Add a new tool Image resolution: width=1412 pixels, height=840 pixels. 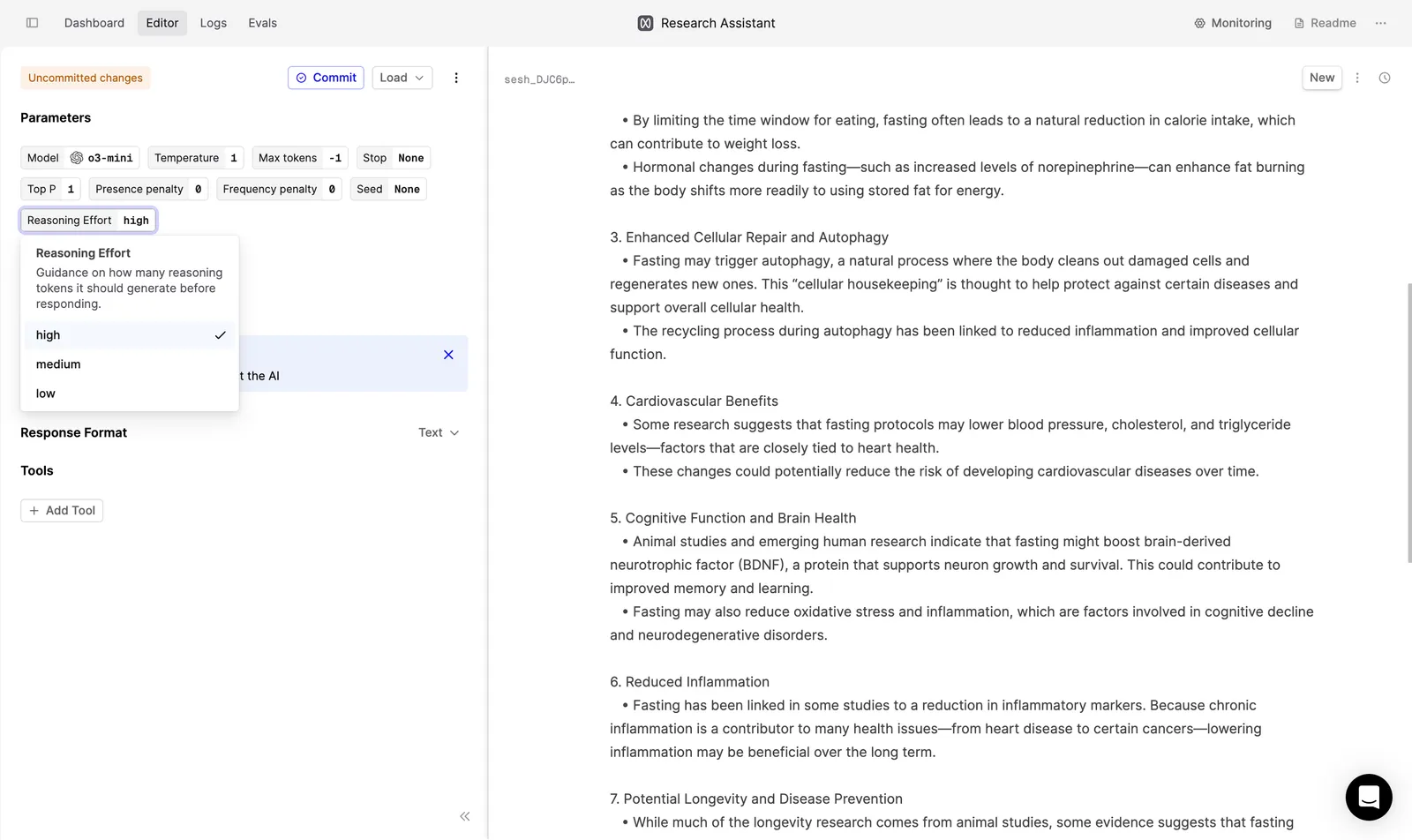62,511
